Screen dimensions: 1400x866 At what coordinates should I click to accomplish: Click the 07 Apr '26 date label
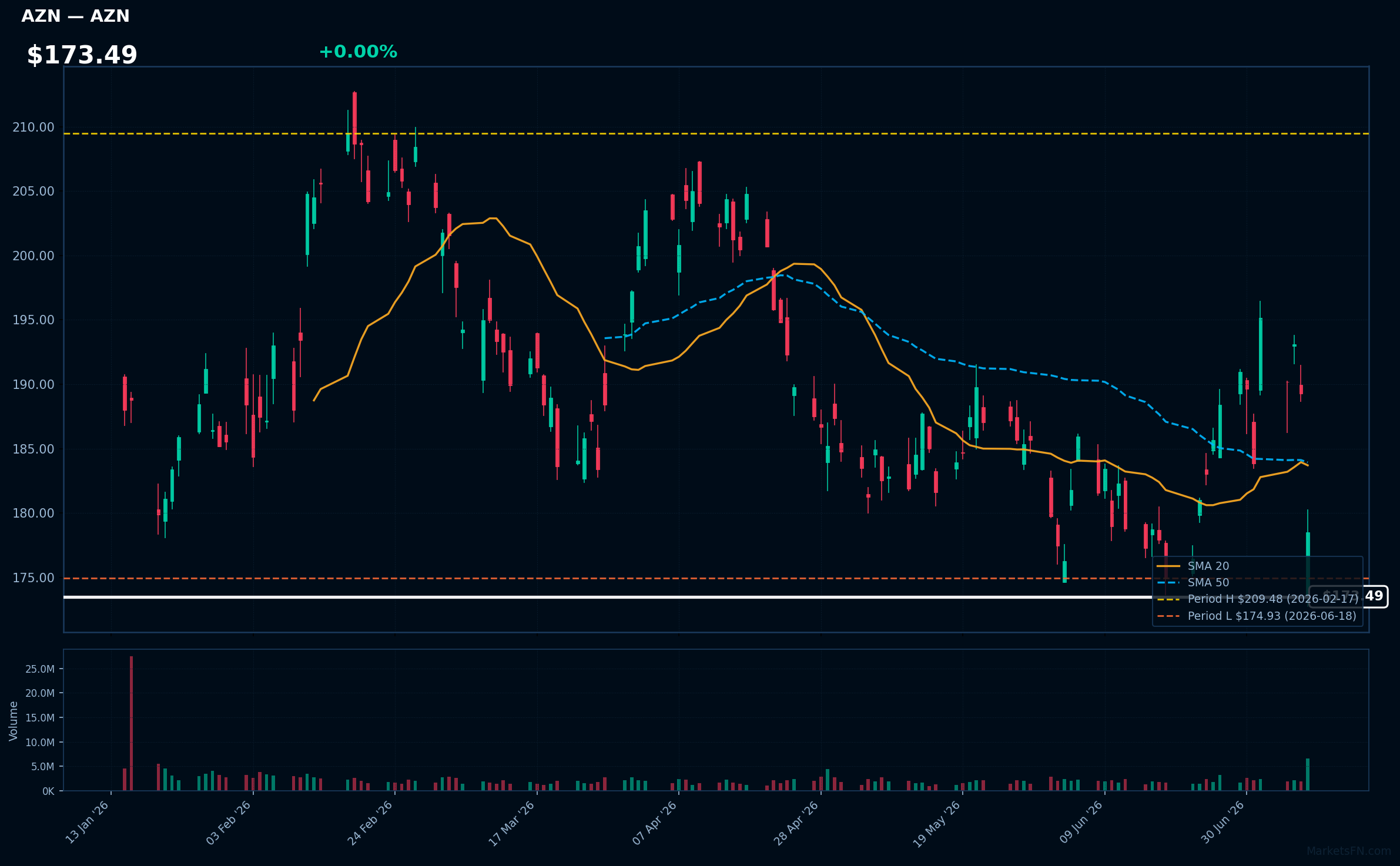click(655, 823)
